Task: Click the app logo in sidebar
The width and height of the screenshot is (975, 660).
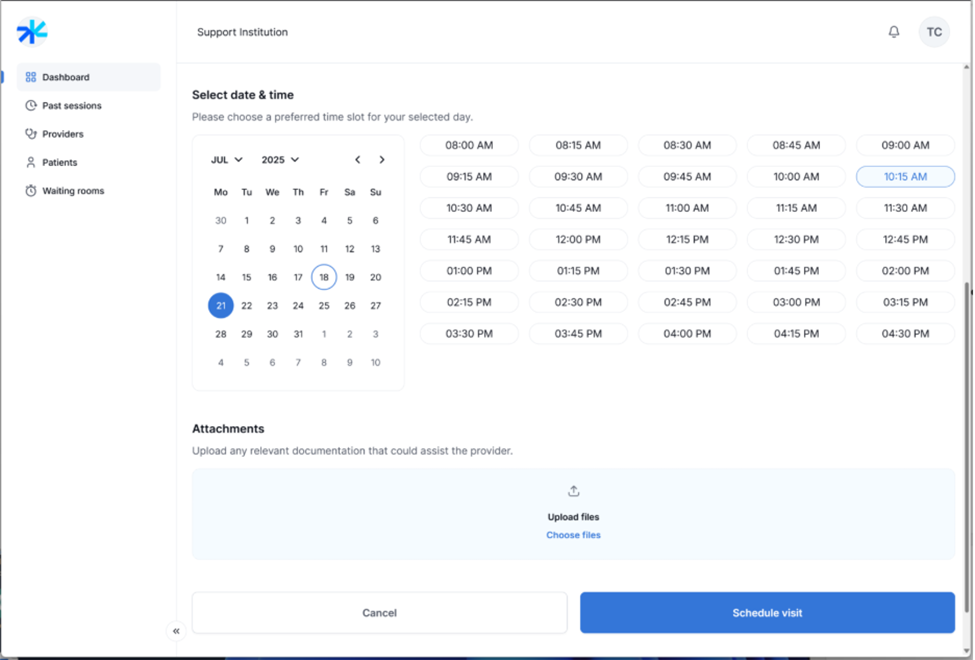Action: (32, 32)
